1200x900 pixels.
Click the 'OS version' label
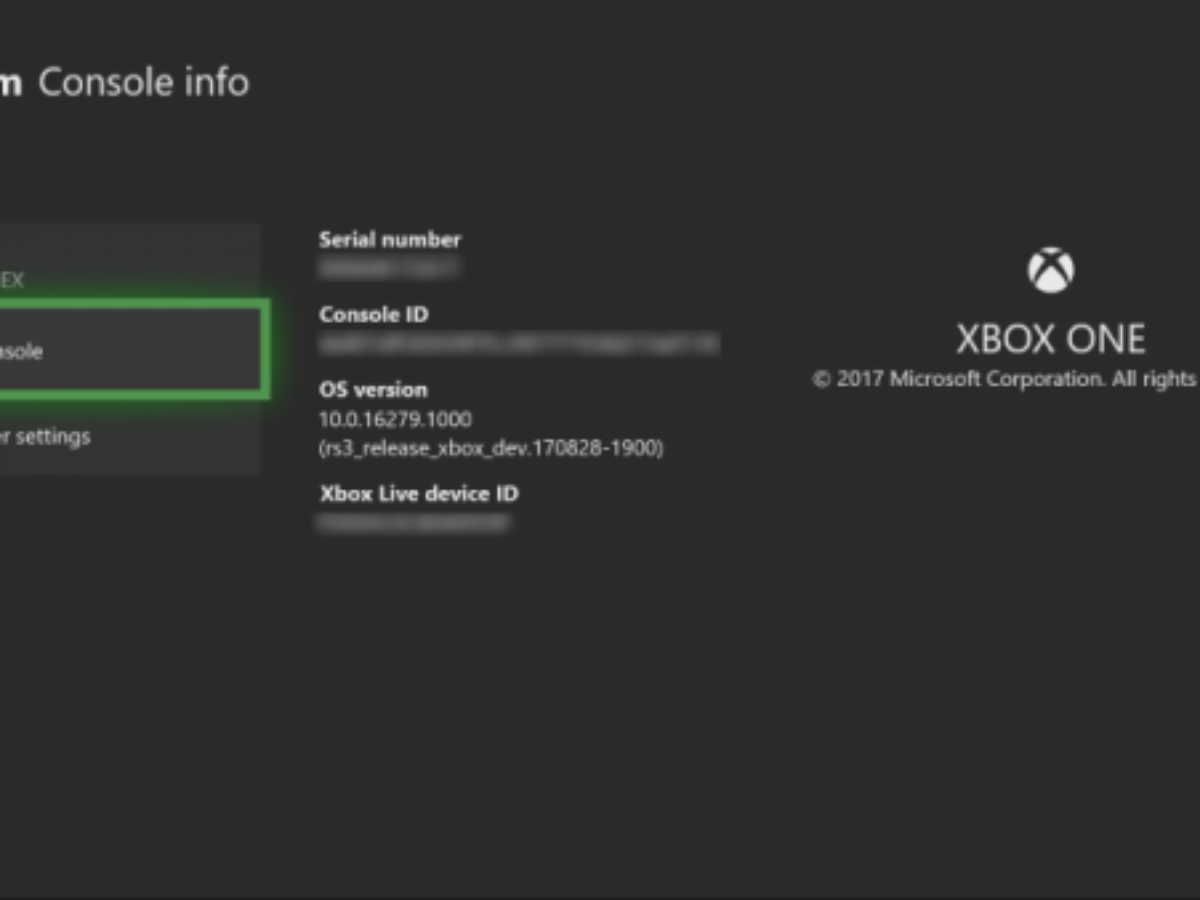coord(373,390)
